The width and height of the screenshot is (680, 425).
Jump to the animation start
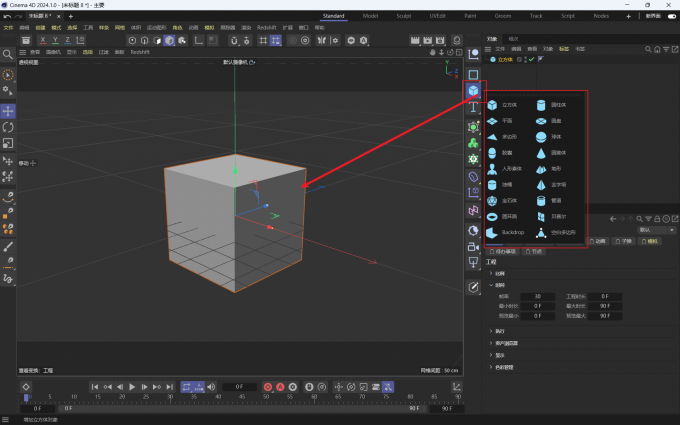coord(95,387)
